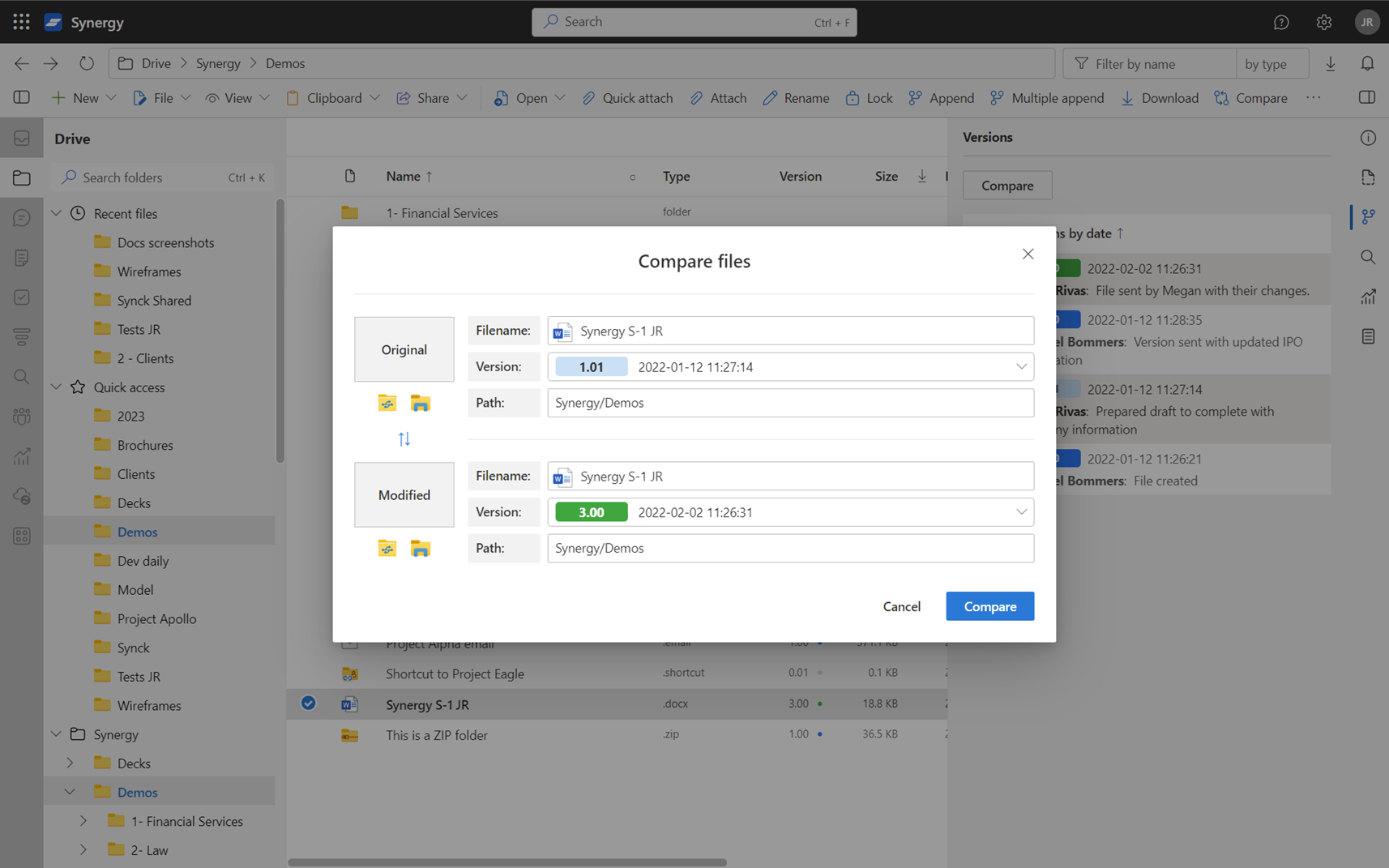The width and height of the screenshot is (1389, 868).
Task: Open the app launcher grid icon
Action: (x=22, y=22)
